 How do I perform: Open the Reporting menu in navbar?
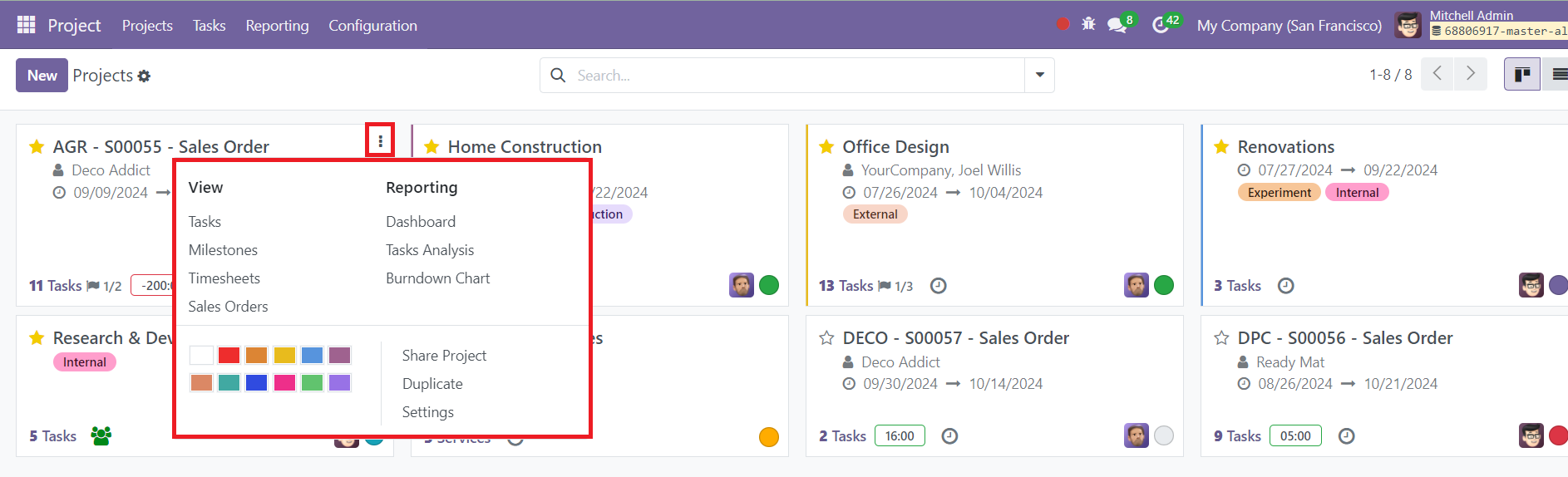pos(277,26)
